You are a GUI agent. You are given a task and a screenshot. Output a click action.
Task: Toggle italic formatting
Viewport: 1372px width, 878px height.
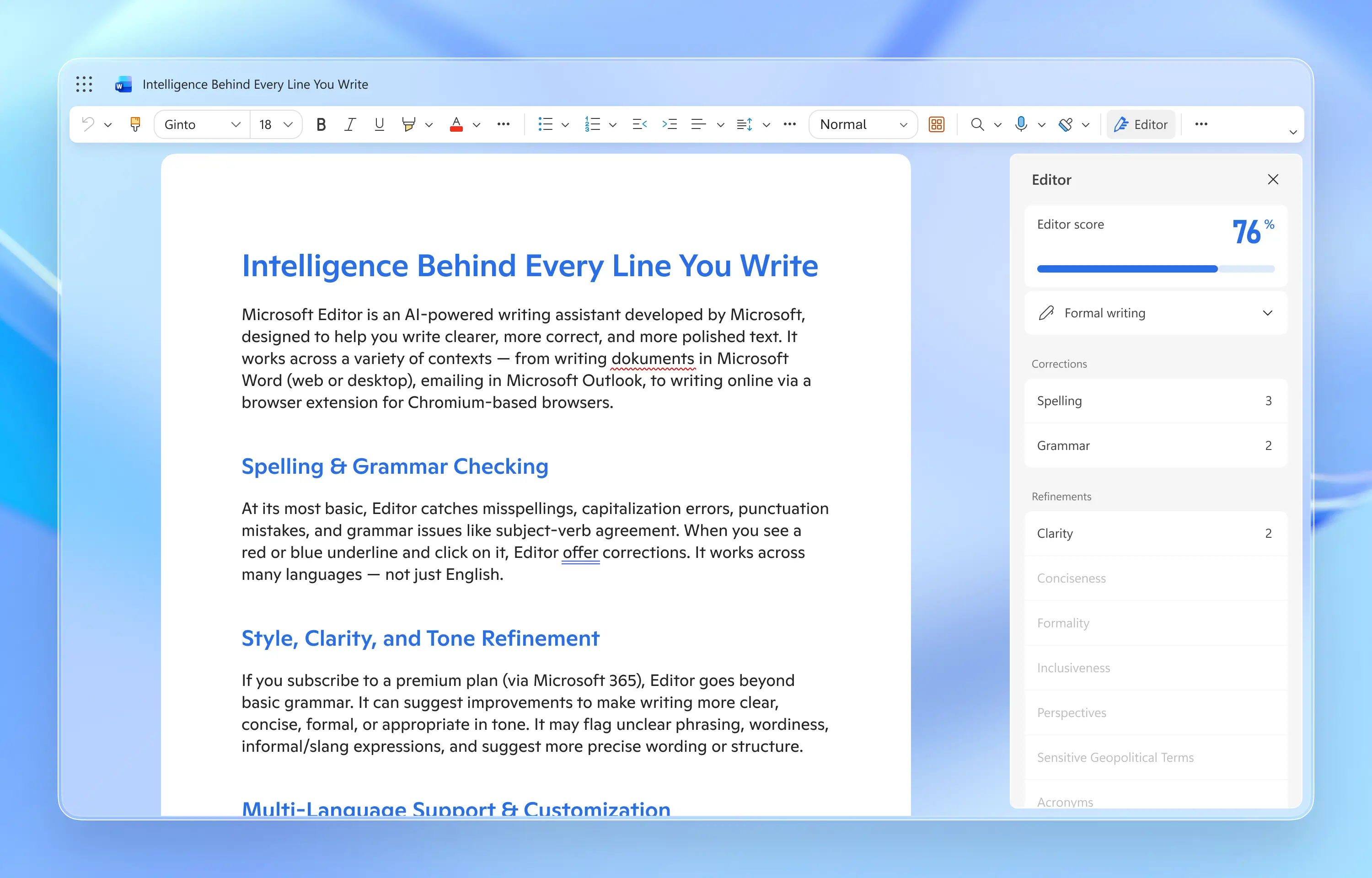[x=350, y=124]
